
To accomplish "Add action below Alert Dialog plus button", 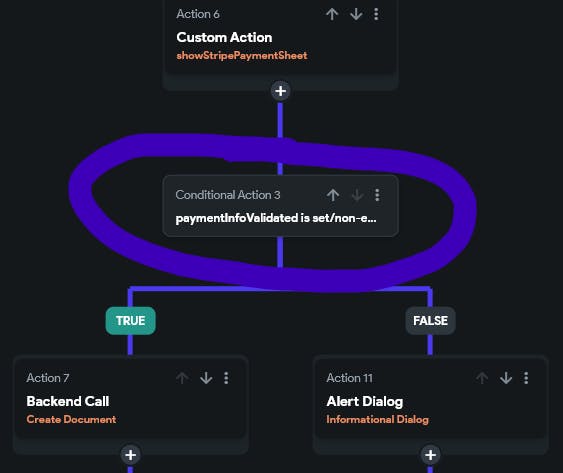I will (431, 455).
